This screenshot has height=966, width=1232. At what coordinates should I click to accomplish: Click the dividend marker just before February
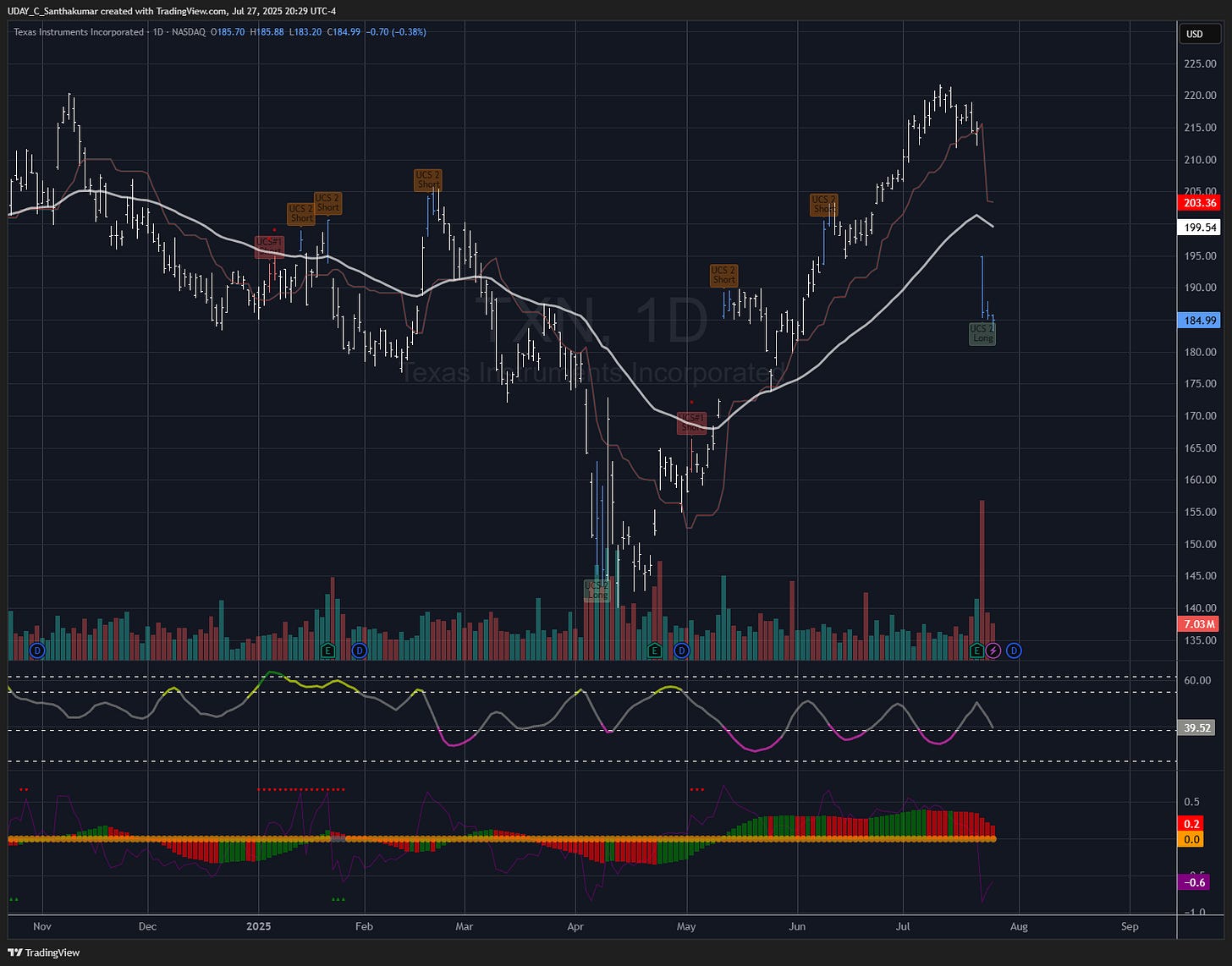coord(360,650)
